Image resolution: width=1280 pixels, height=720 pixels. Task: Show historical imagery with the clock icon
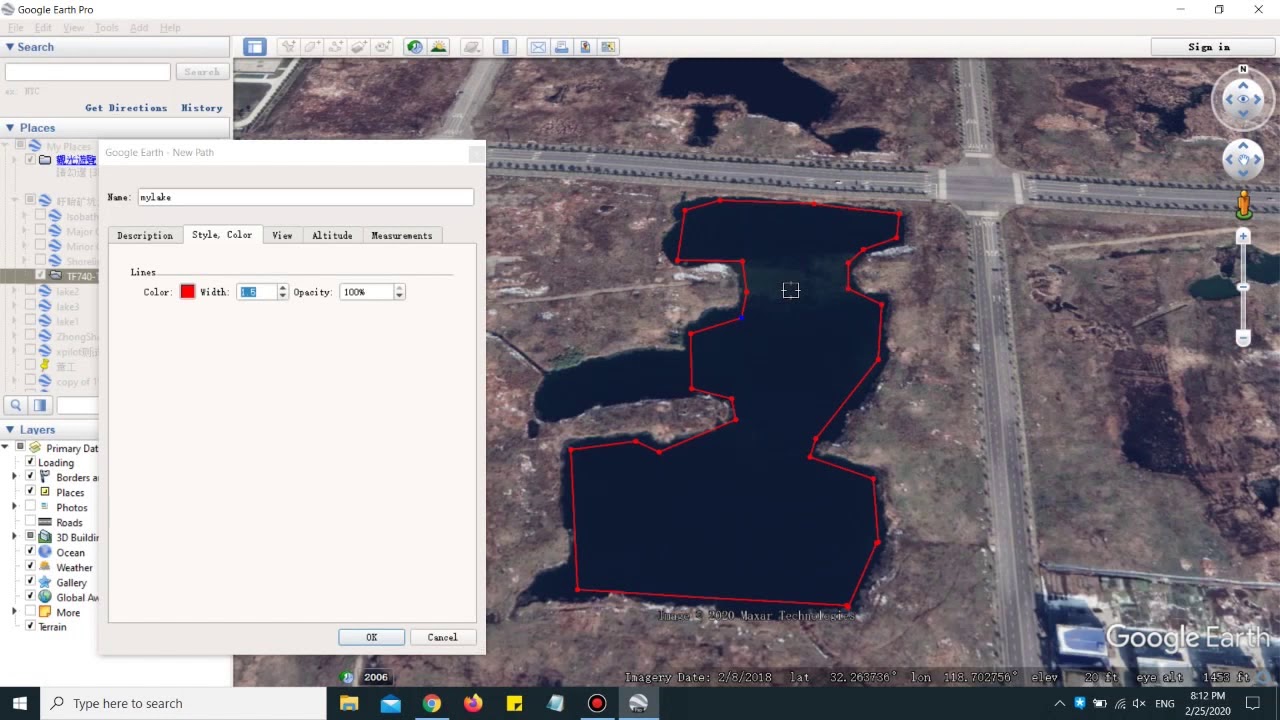(415, 47)
